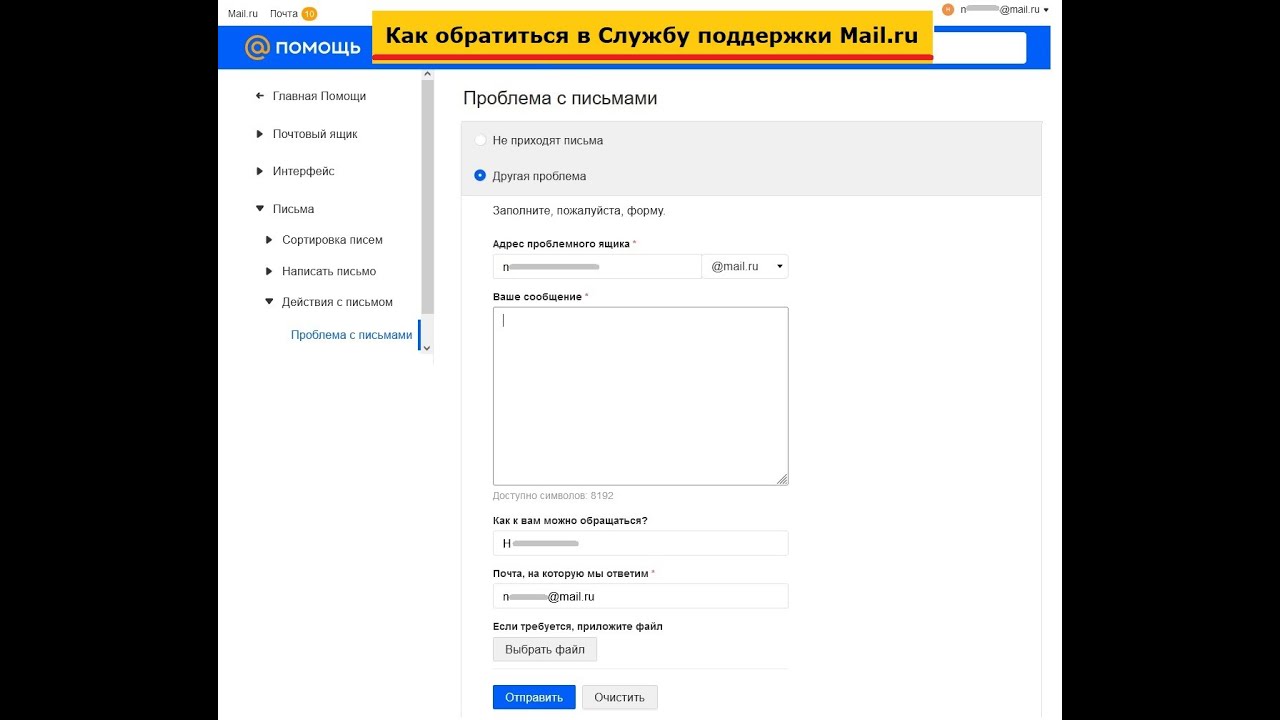
Task: Click the reply email address field
Action: pyautogui.click(x=640, y=596)
